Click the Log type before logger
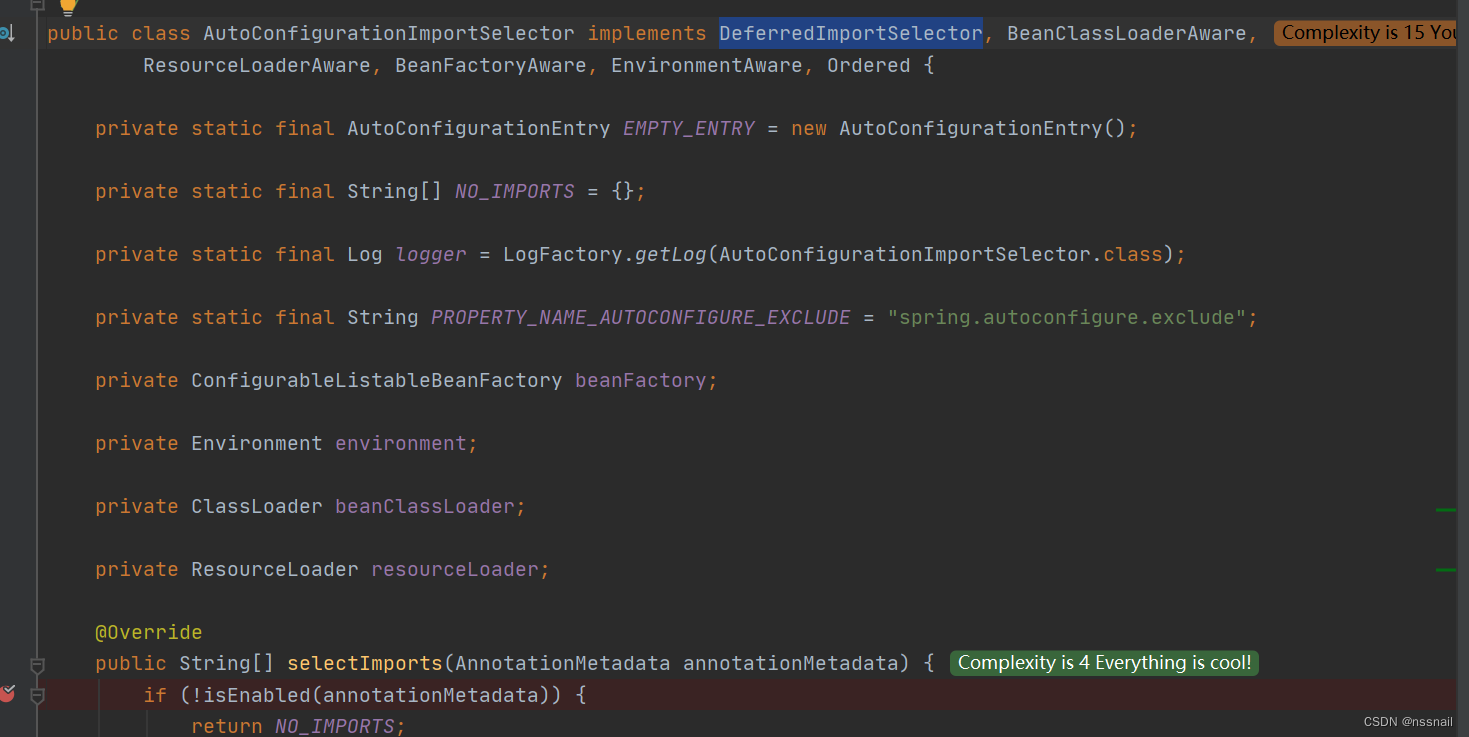This screenshot has height=737, width=1469. point(365,254)
